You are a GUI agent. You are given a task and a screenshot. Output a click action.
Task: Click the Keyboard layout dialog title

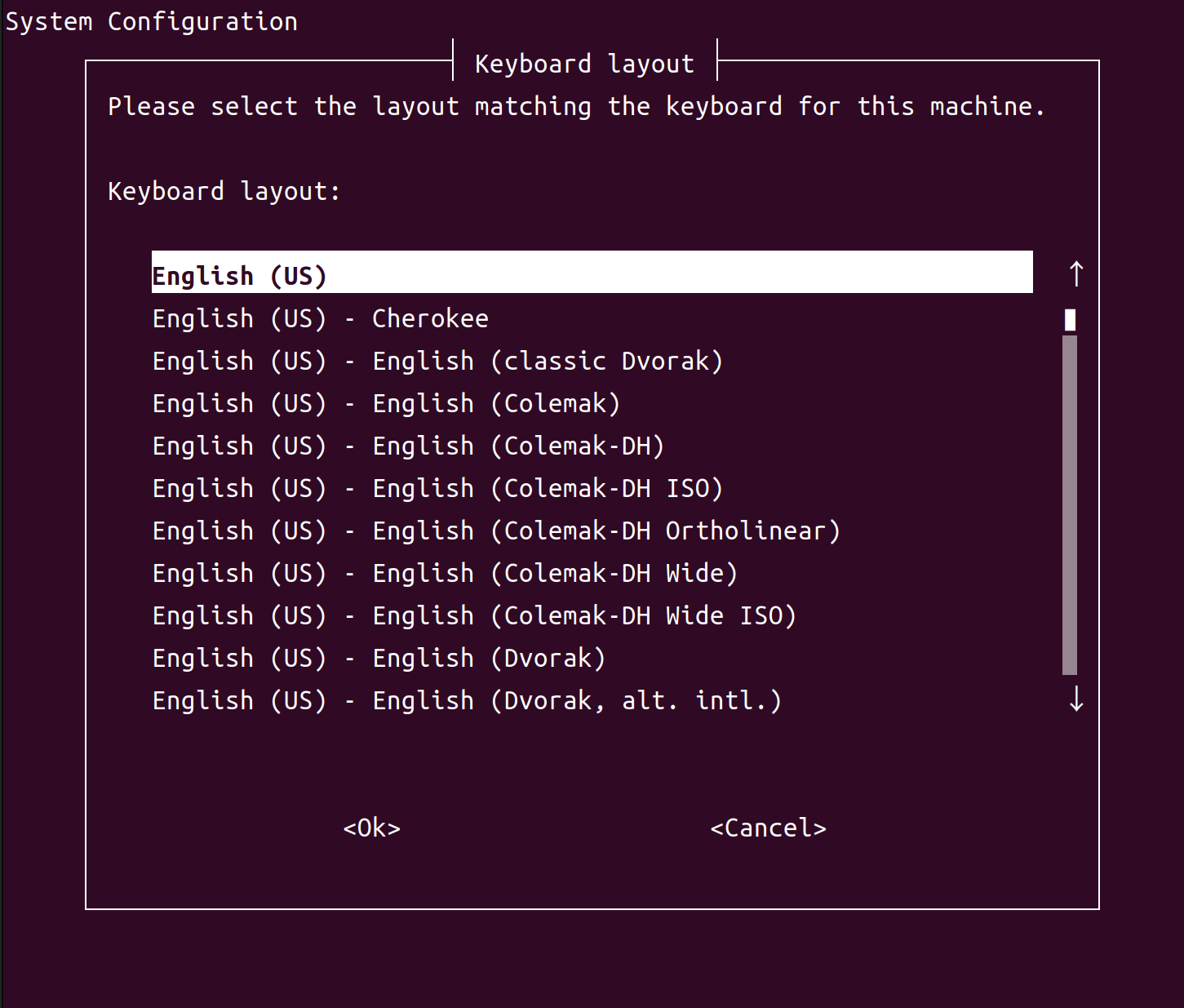coord(584,63)
